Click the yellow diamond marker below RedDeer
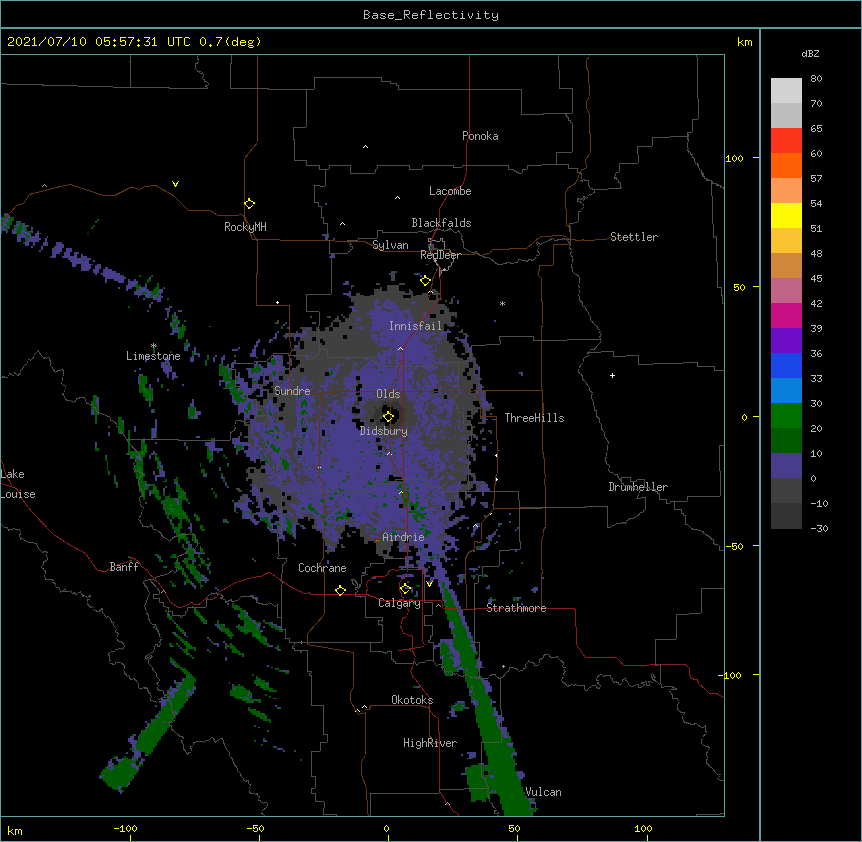Viewport: 862px width, 842px height. (x=425, y=281)
